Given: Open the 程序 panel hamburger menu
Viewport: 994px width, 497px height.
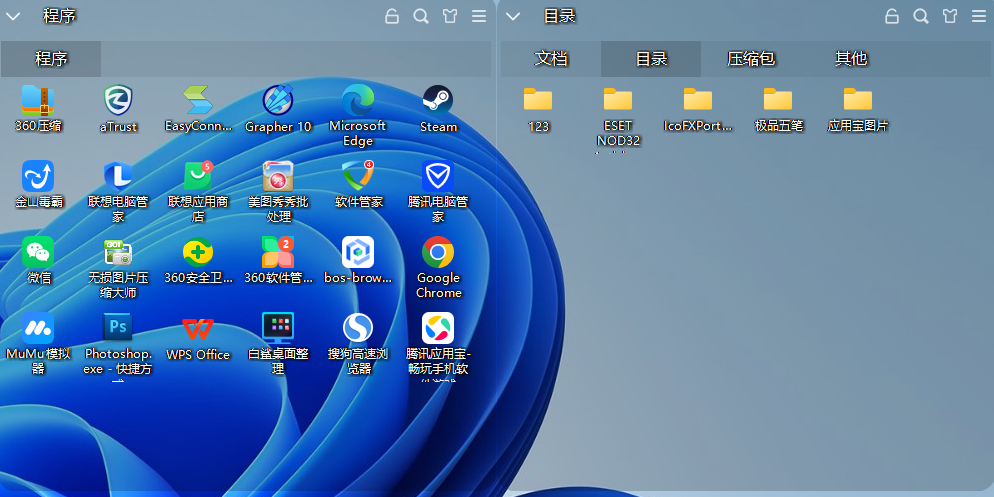Looking at the screenshot, I should (479, 16).
